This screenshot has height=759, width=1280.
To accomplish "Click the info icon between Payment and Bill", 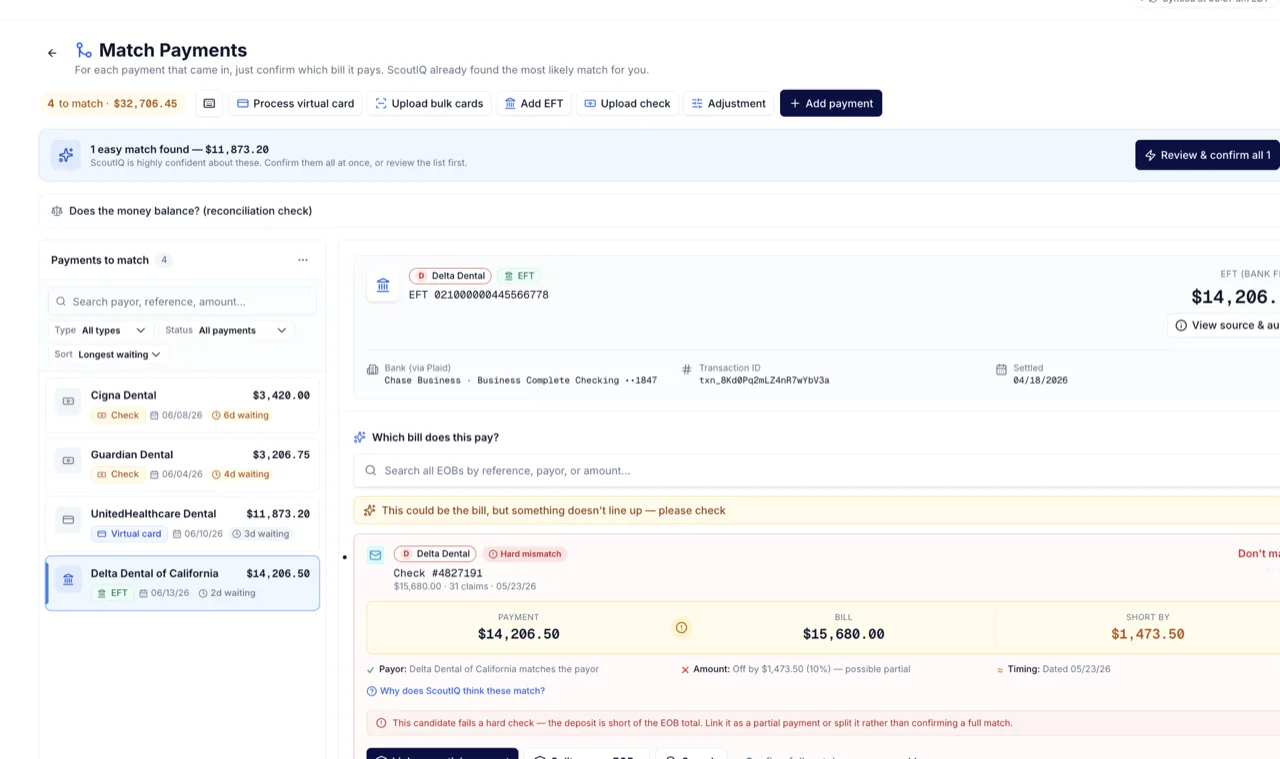I will click(x=681, y=628).
